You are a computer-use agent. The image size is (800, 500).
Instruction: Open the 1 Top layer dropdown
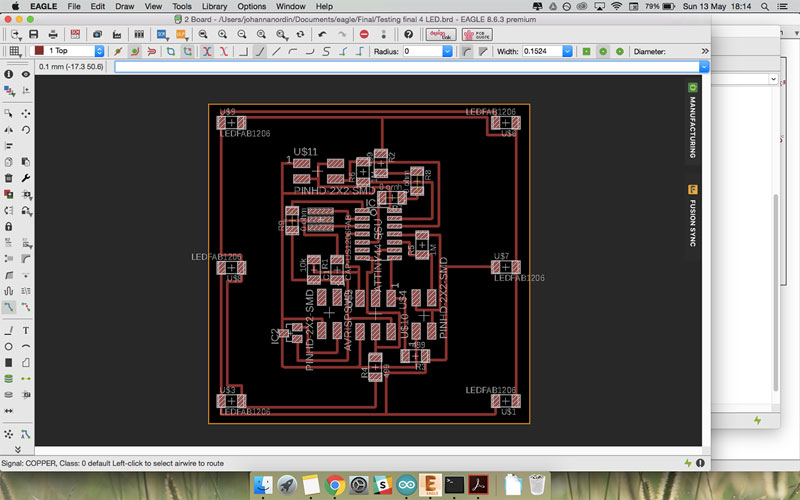point(99,51)
